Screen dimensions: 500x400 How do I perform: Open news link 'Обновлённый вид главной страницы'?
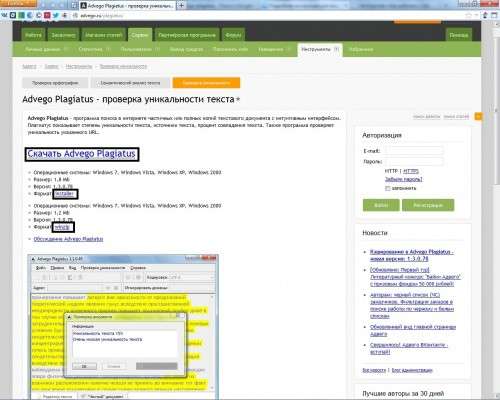[x=413, y=330]
